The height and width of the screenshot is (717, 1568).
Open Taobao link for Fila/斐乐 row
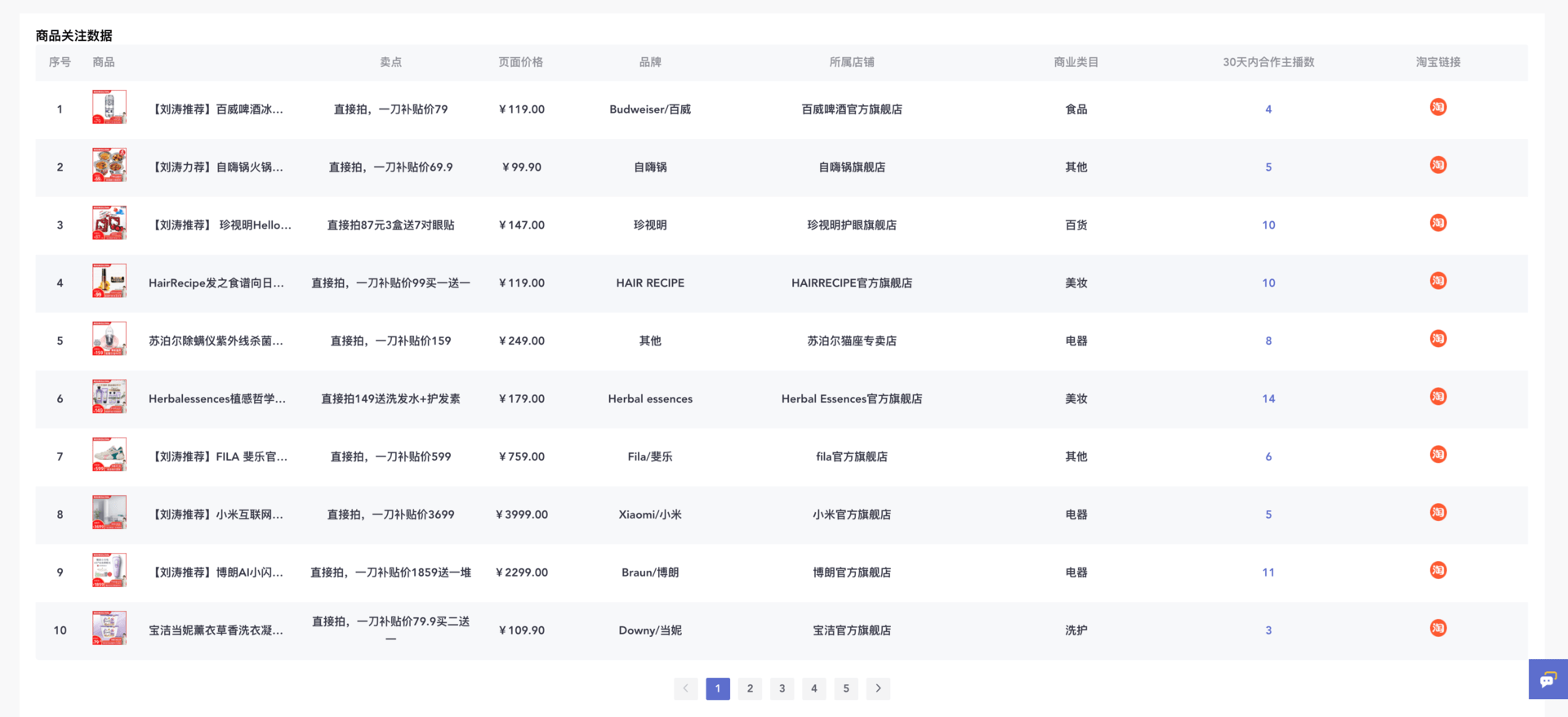1438,455
